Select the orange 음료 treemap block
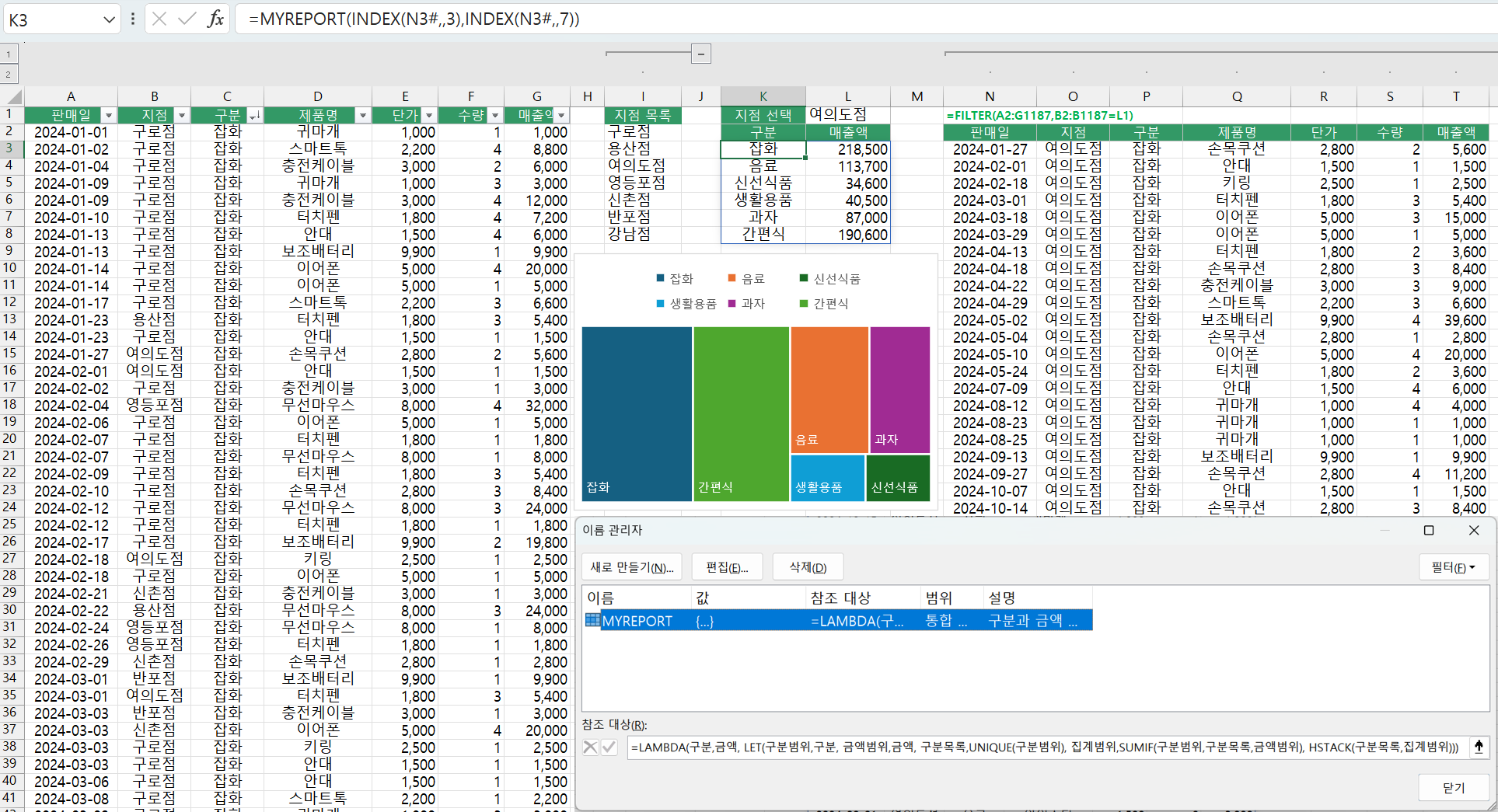The height and width of the screenshot is (812, 1498). 829,389
